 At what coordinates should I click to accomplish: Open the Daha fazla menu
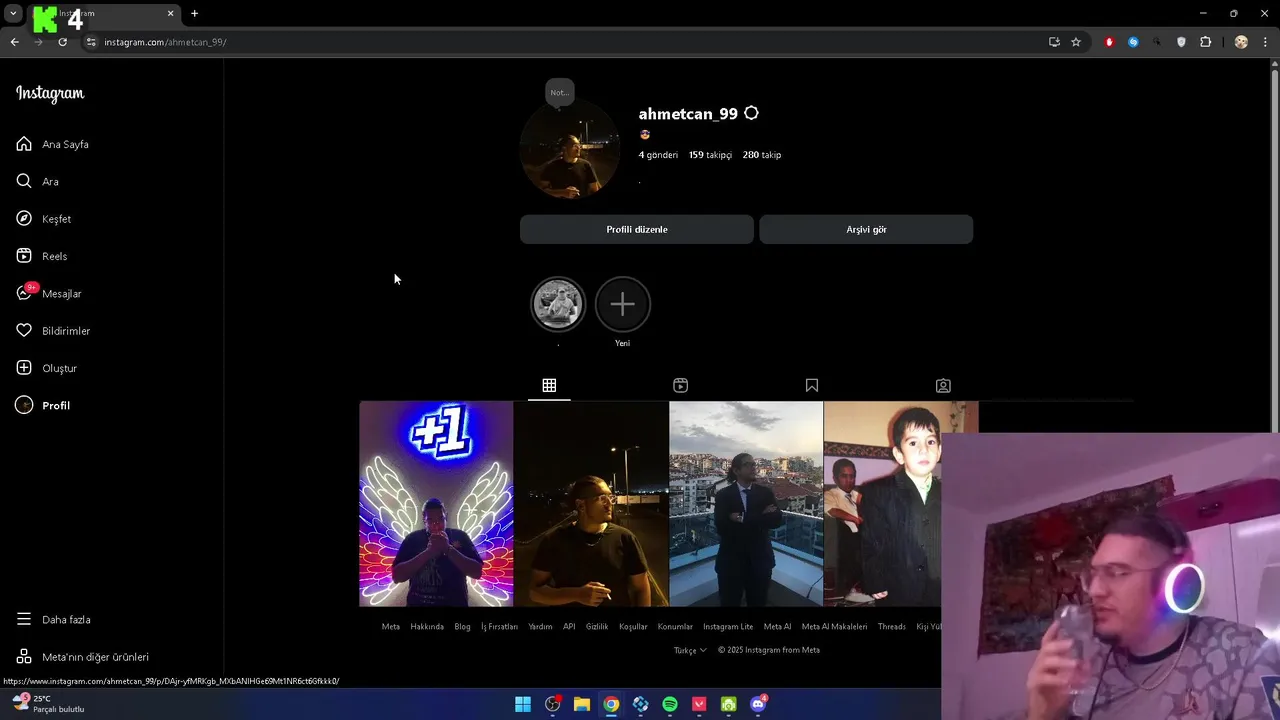(x=53, y=619)
